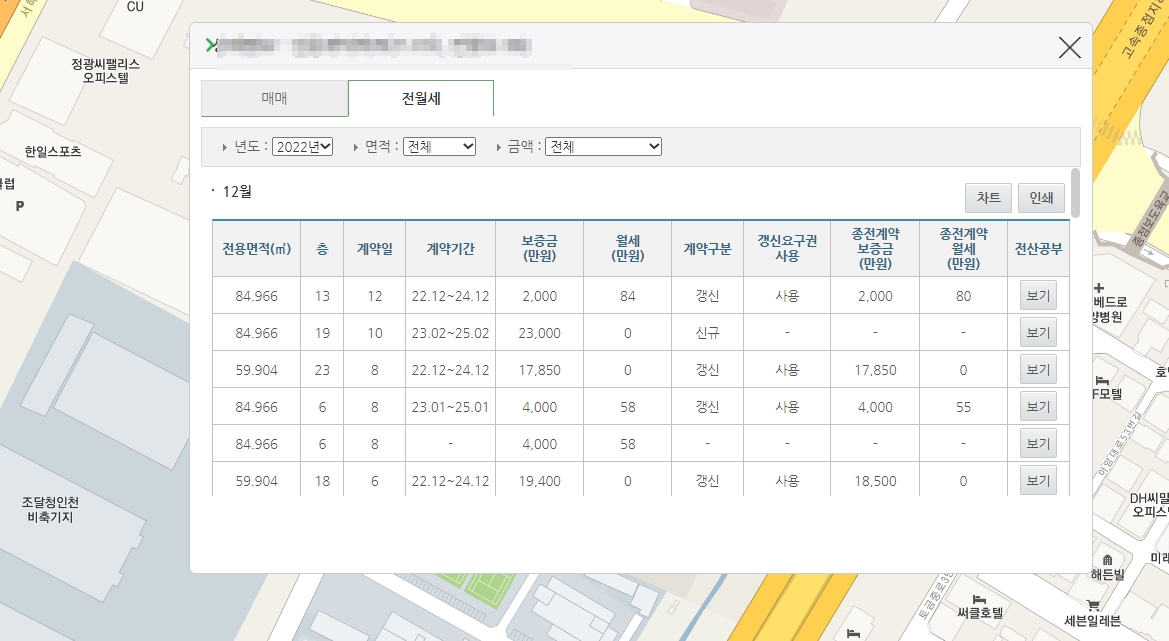Select the 써클호텔 hotel marker on the map
Viewport: 1169px width, 641px height.
pyautogui.click(x=978, y=599)
